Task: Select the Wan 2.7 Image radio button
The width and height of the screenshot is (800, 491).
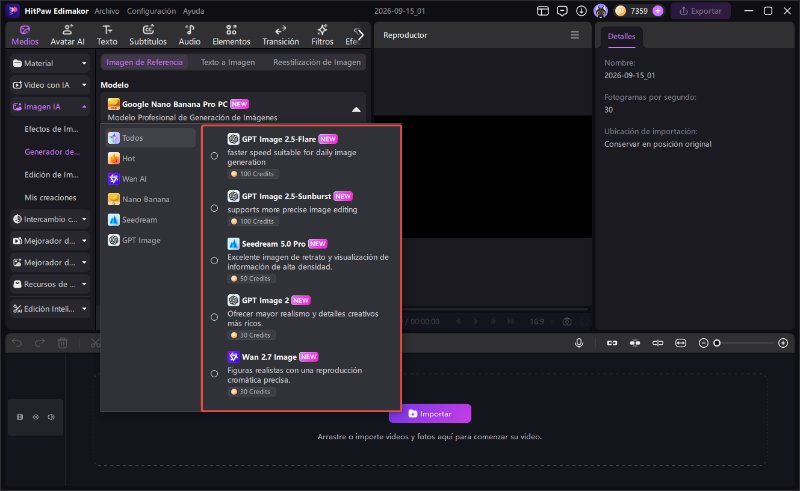Action: (214, 374)
